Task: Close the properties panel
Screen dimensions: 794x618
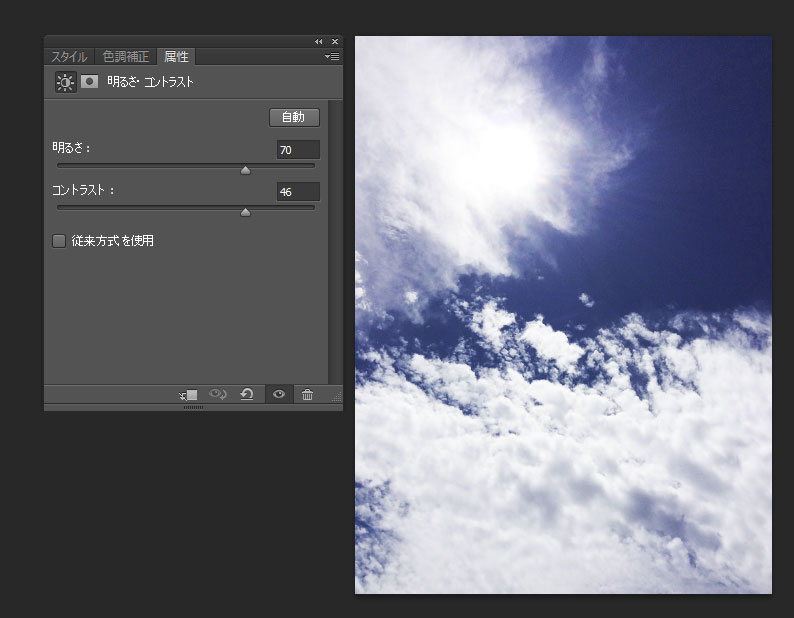Action: point(335,42)
